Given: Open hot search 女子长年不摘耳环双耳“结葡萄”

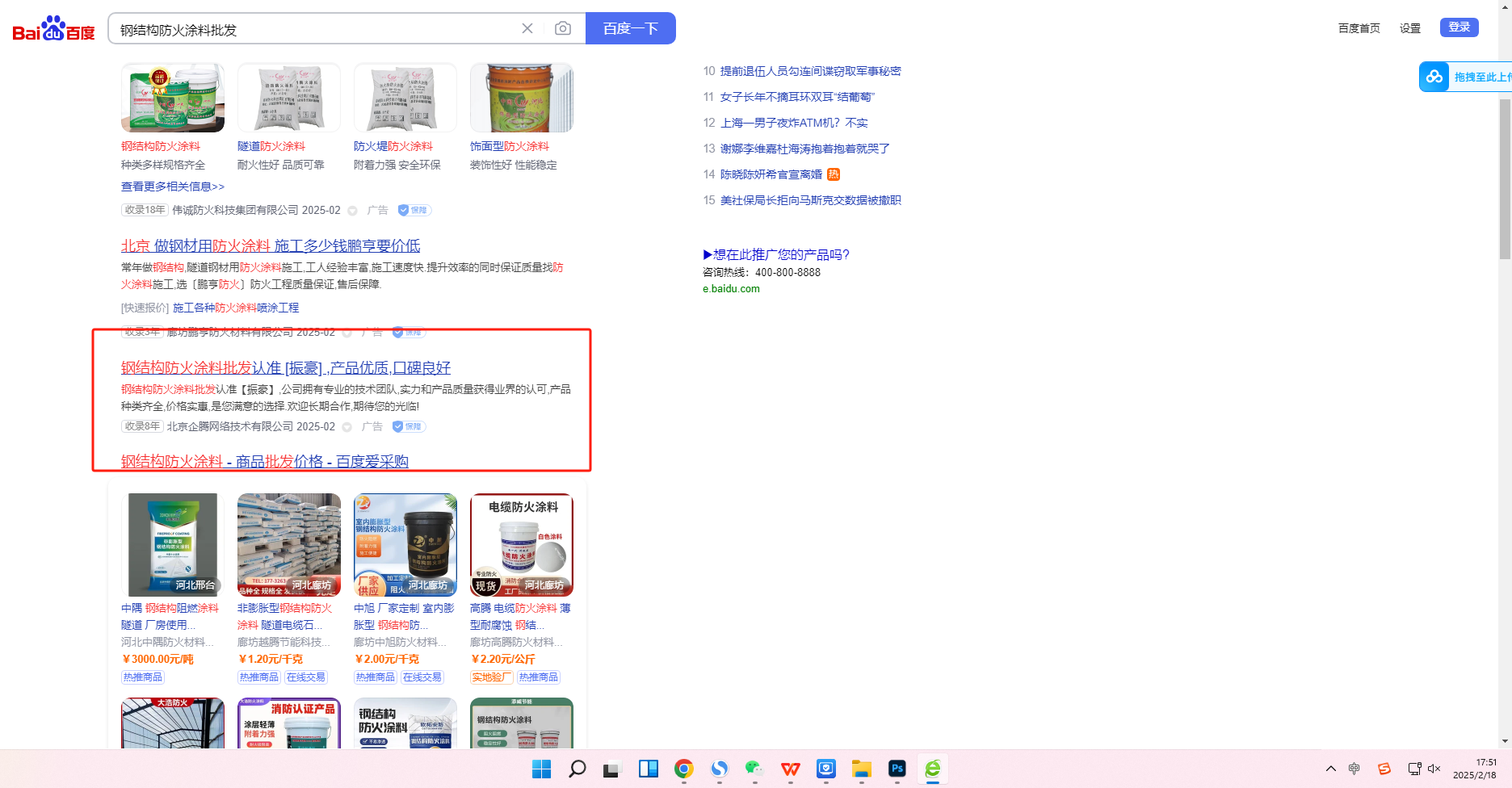Looking at the screenshot, I should [797, 97].
